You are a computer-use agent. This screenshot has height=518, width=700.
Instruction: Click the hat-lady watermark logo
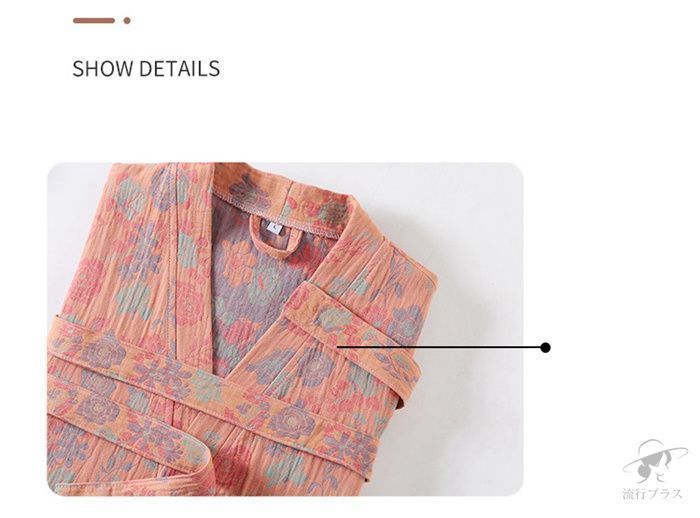tap(654, 461)
